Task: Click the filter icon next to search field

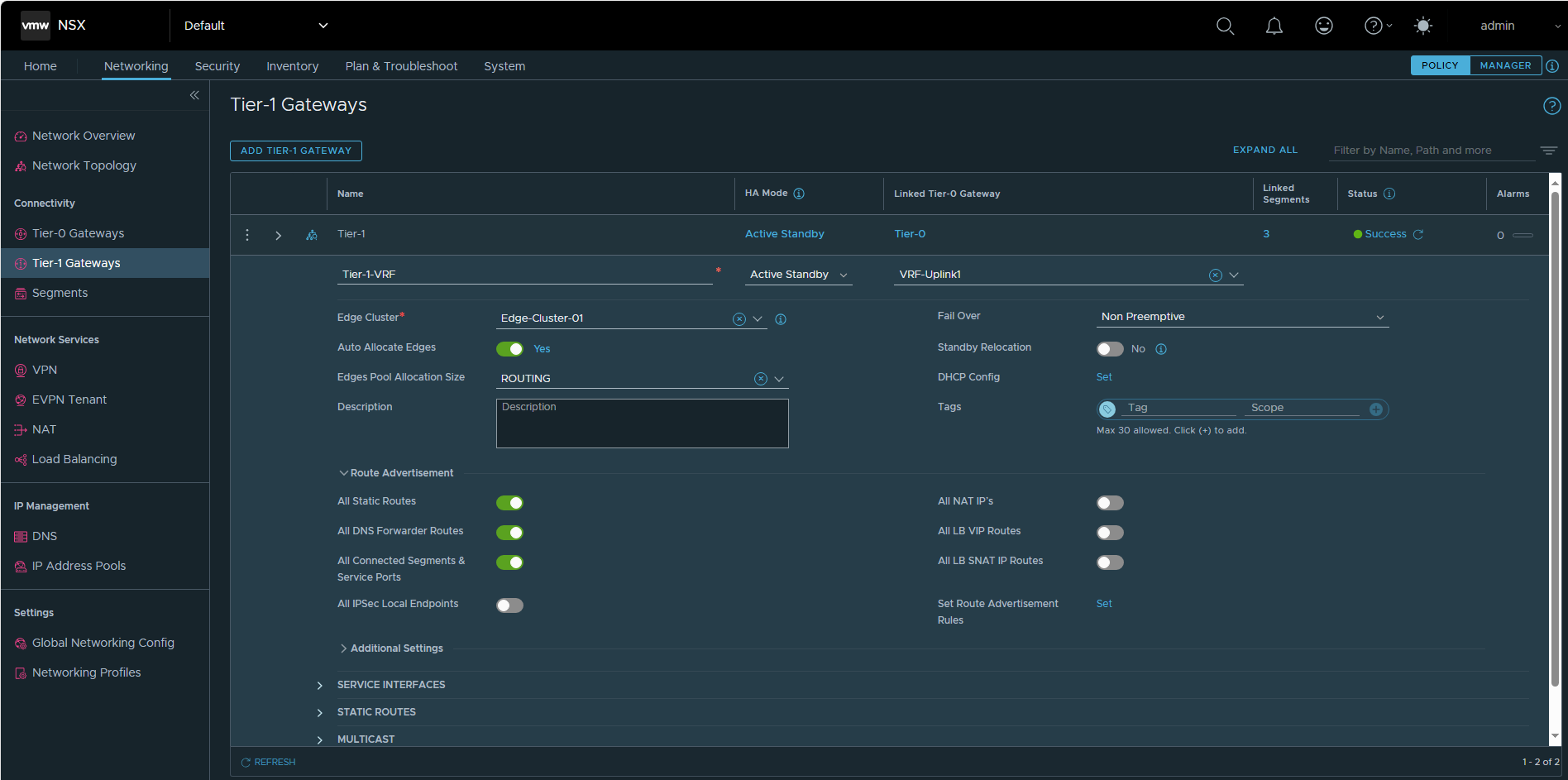Action: (1549, 151)
